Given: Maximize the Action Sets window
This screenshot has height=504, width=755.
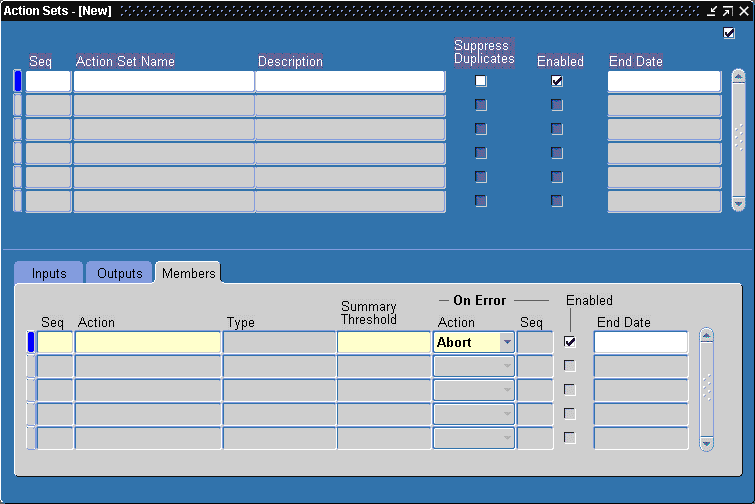Looking at the screenshot, I should pyautogui.click(x=728, y=11).
